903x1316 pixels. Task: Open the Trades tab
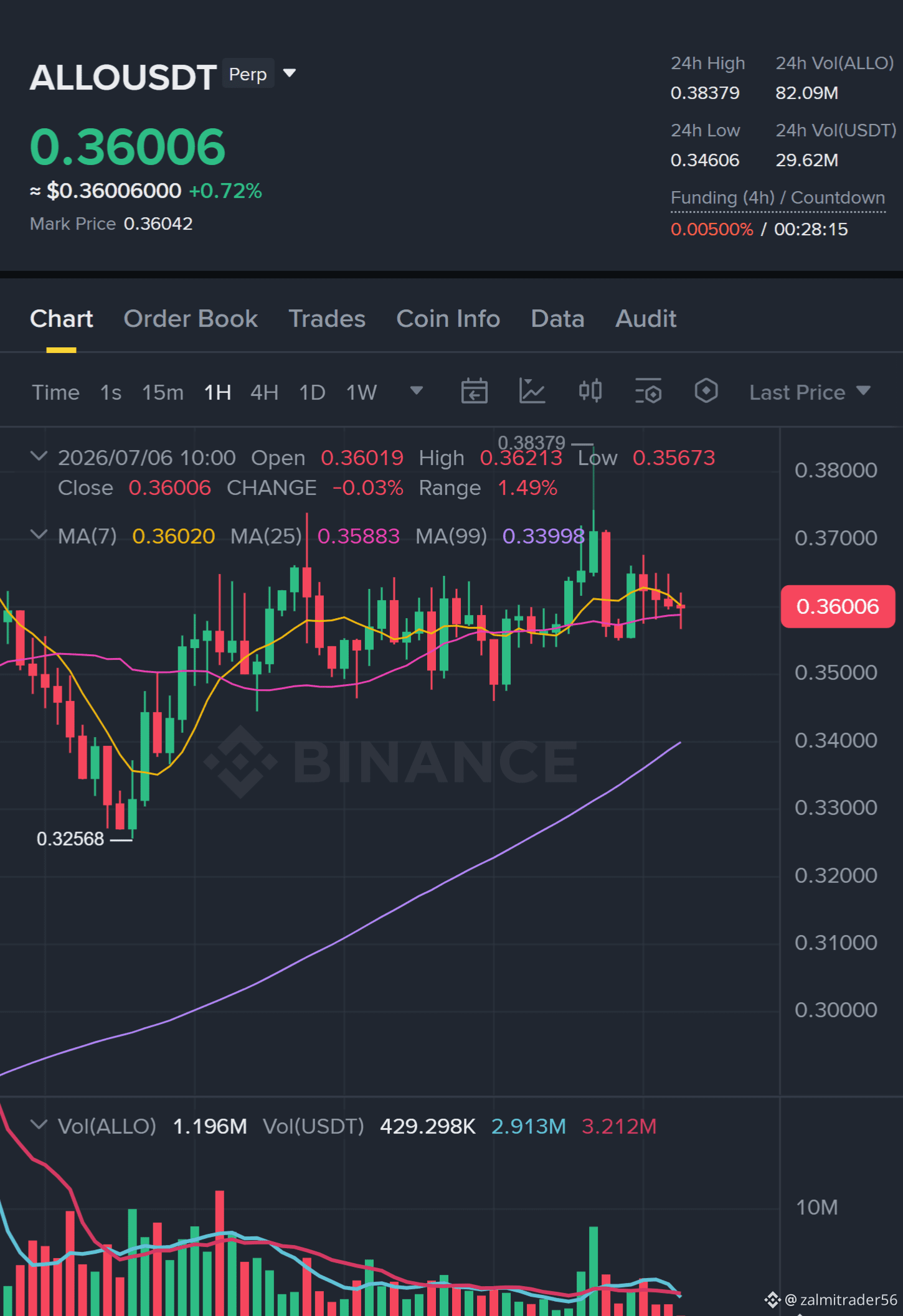click(x=327, y=319)
